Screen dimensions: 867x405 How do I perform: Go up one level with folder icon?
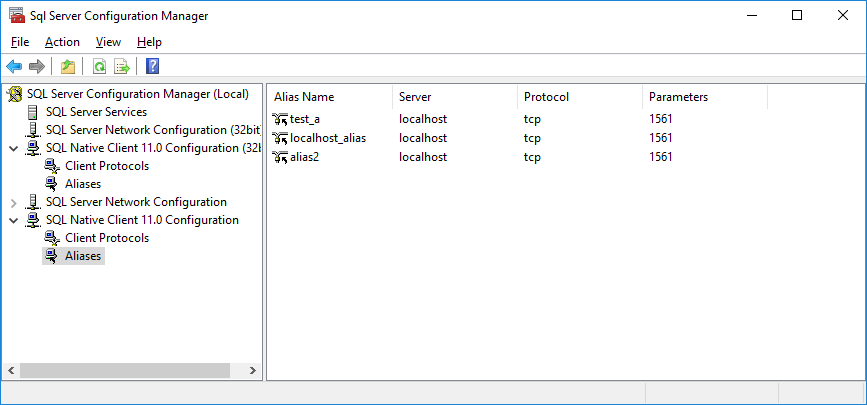click(67, 67)
